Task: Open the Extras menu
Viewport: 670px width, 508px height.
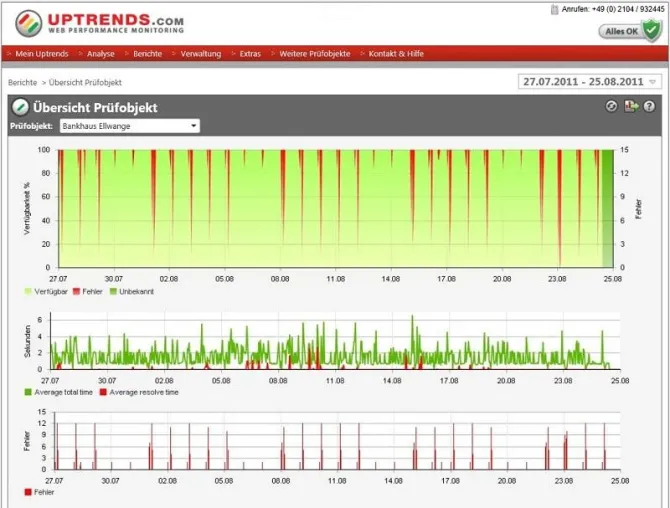Action: point(250,54)
